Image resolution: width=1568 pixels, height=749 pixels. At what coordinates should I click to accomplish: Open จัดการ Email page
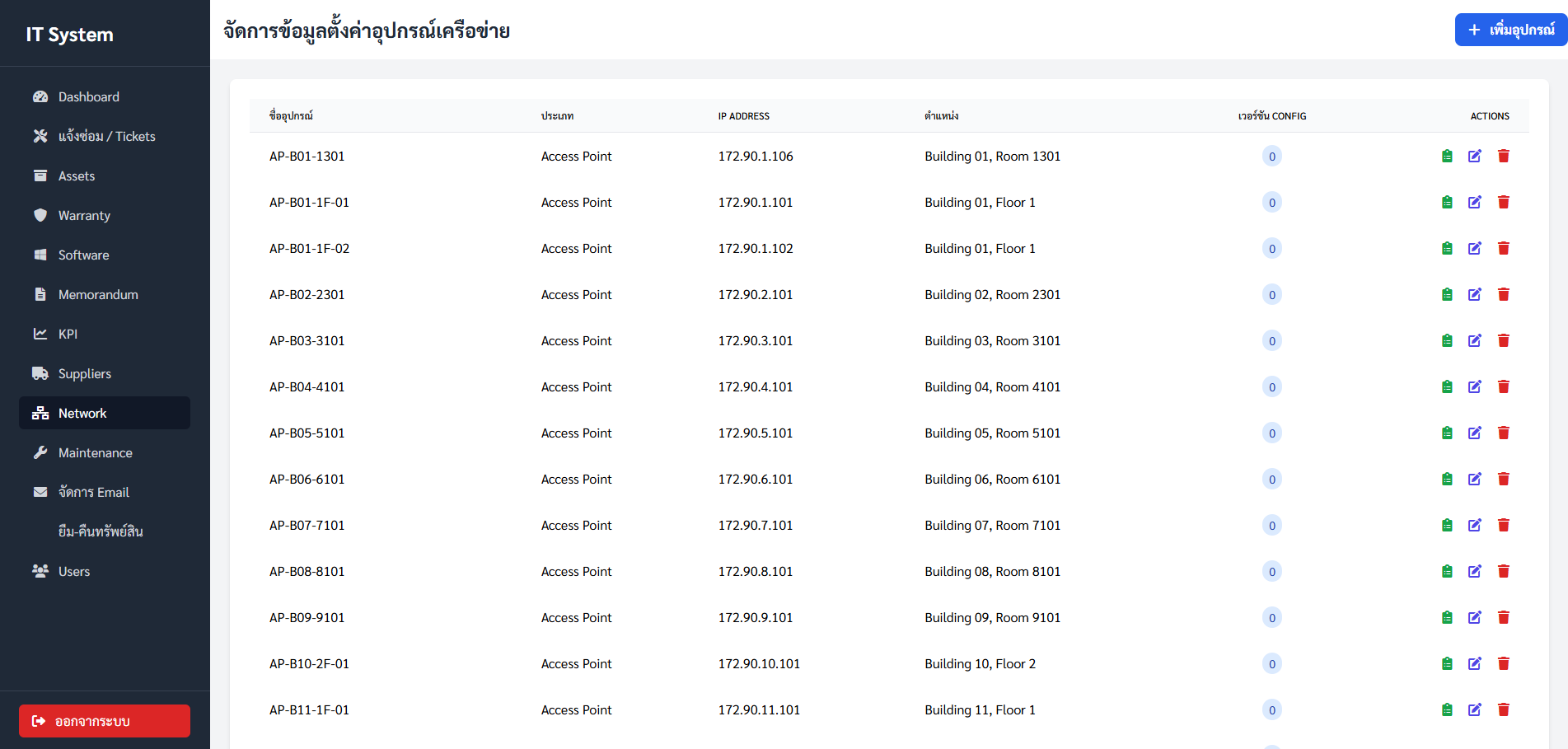[x=105, y=492]
